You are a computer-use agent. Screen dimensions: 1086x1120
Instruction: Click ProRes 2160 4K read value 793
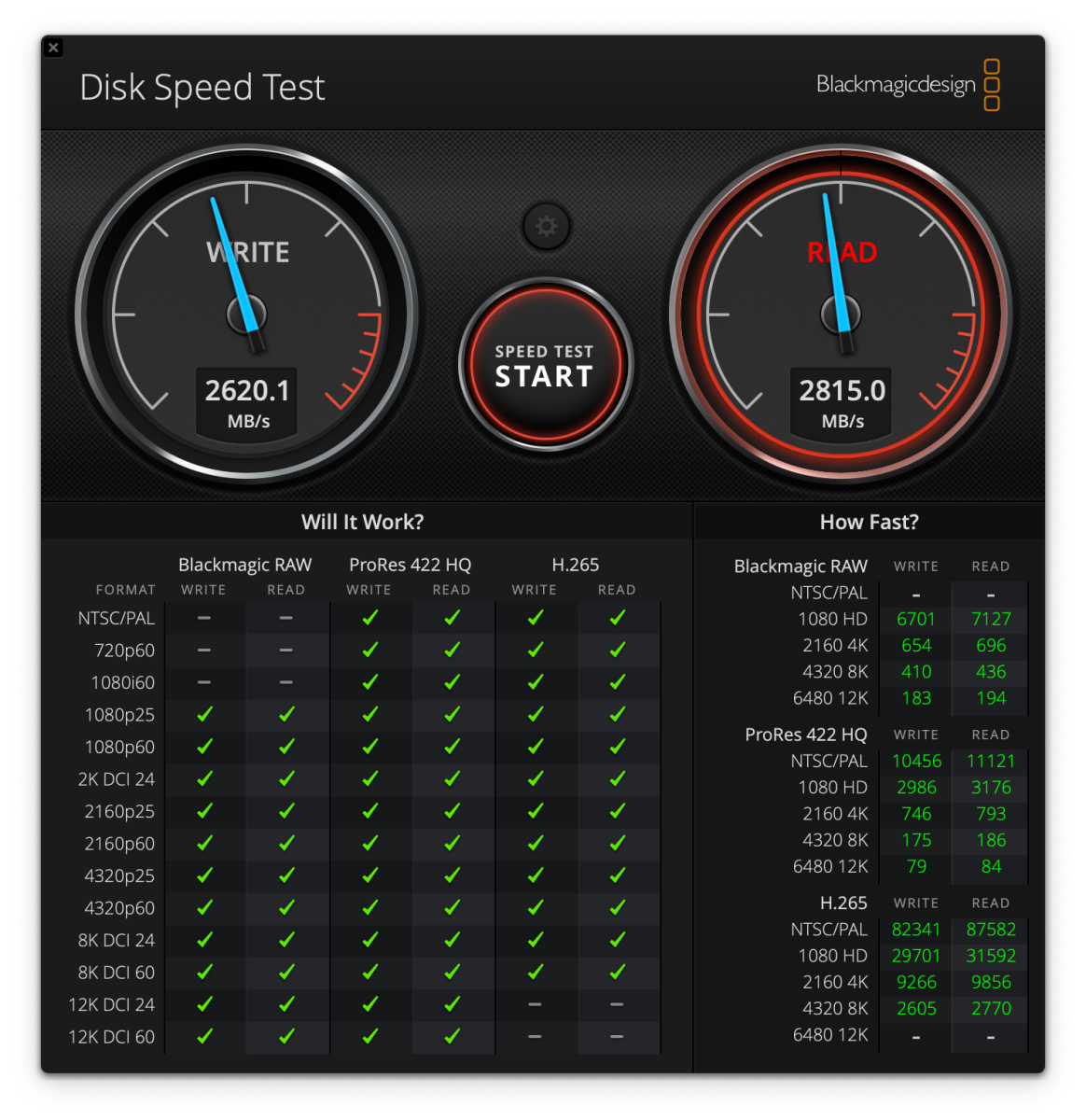(991, 814)
